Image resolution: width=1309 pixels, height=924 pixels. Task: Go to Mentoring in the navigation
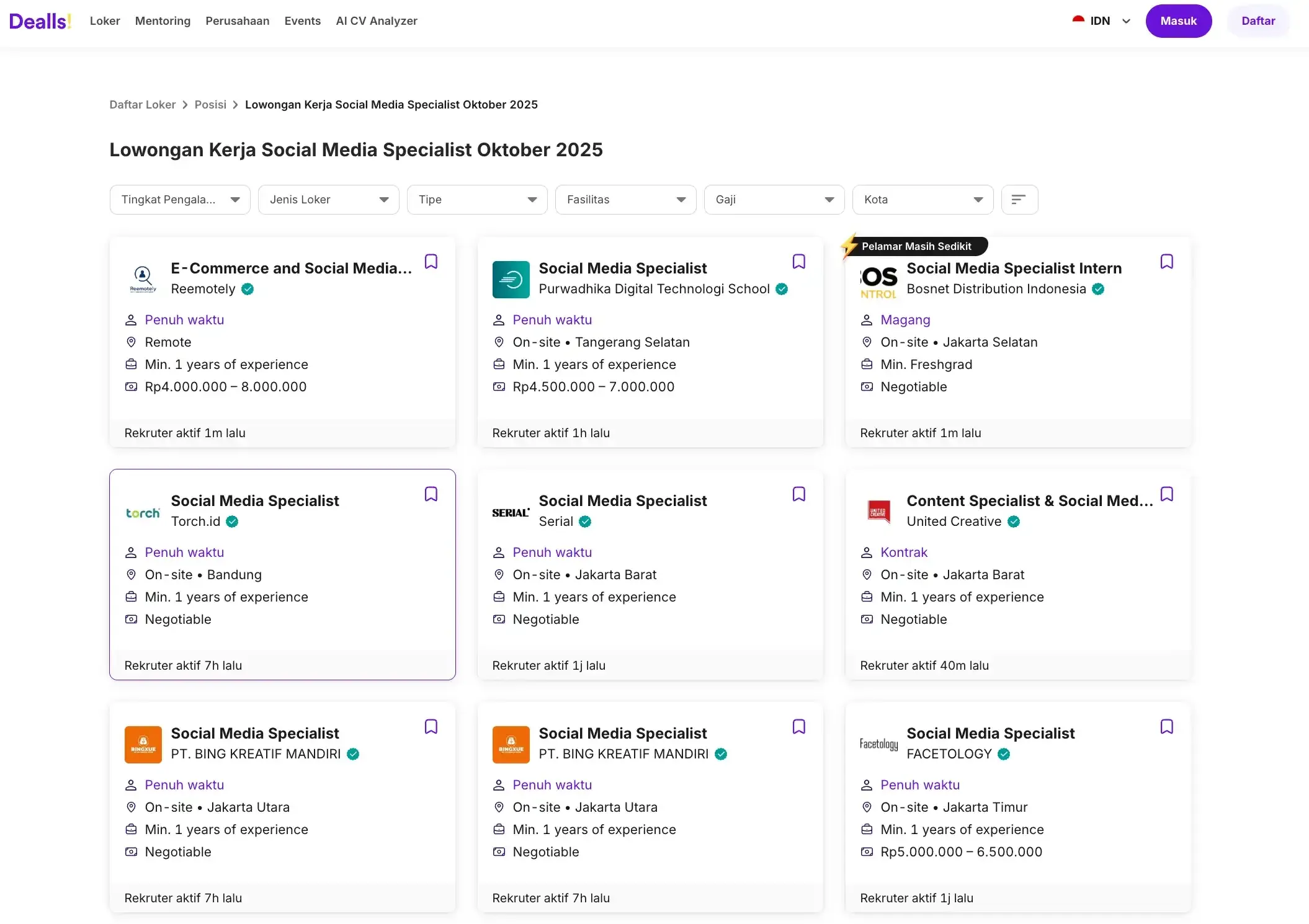point(163,21)
